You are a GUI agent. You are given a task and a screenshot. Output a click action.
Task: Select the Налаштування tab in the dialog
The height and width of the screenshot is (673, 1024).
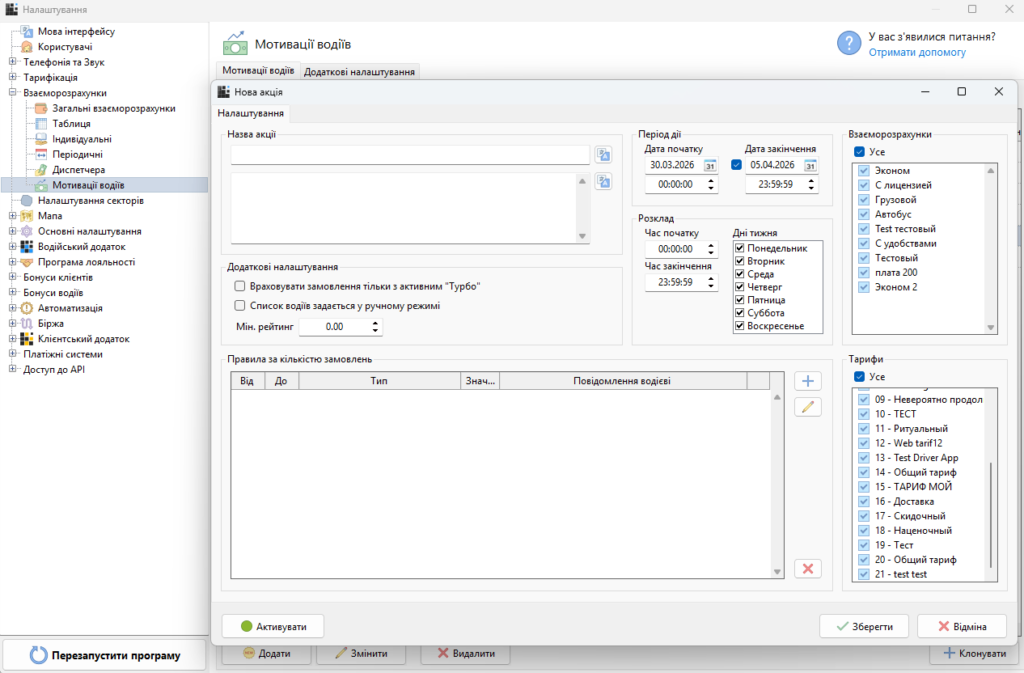251,114
